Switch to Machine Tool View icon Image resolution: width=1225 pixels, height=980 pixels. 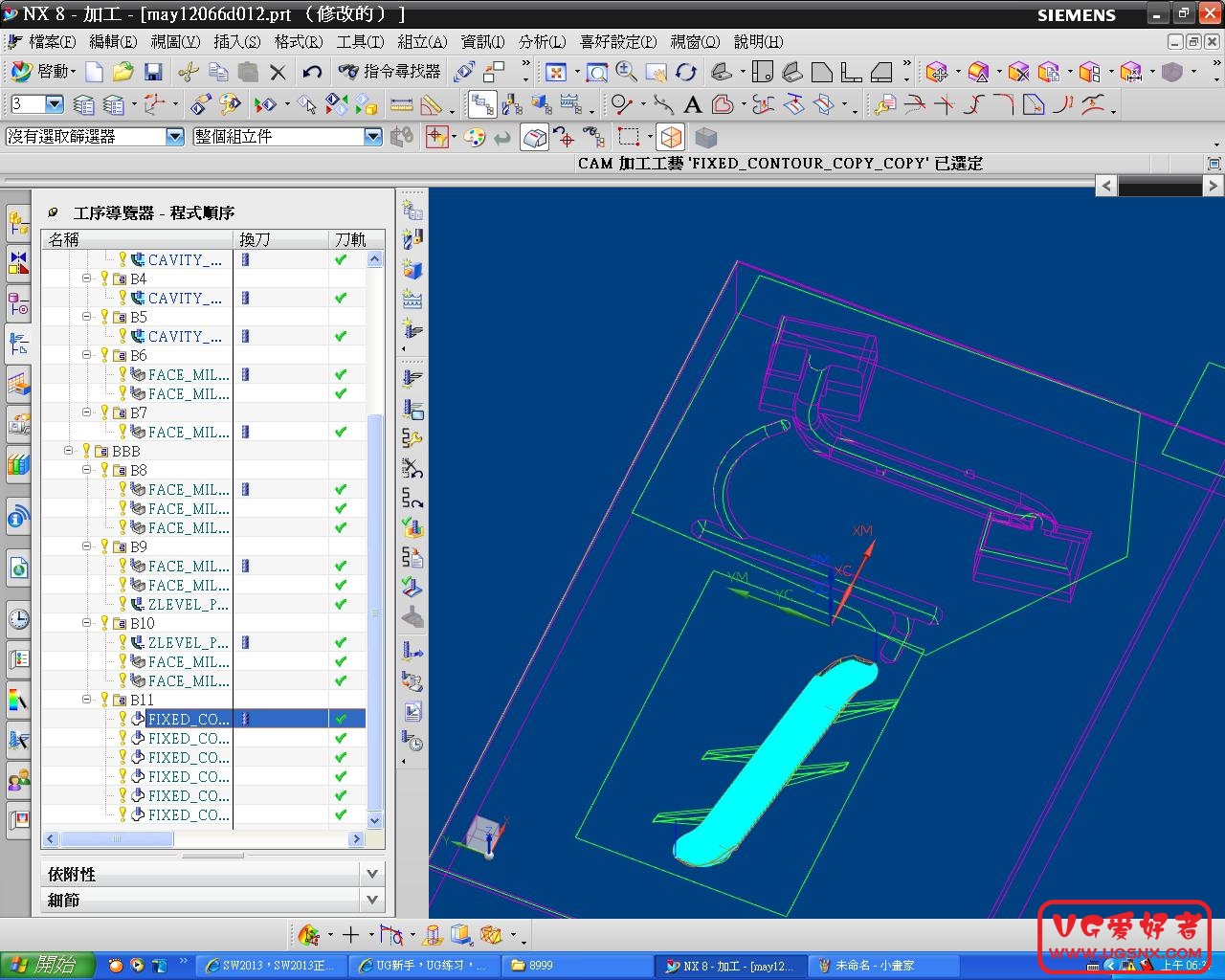(x=512, y=104)
